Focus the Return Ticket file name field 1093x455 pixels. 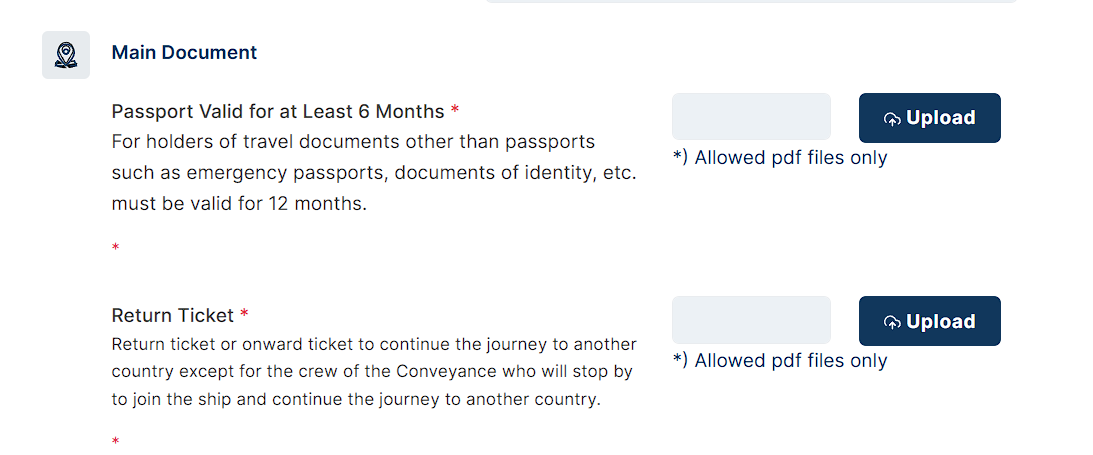click(x=751, y=320)
